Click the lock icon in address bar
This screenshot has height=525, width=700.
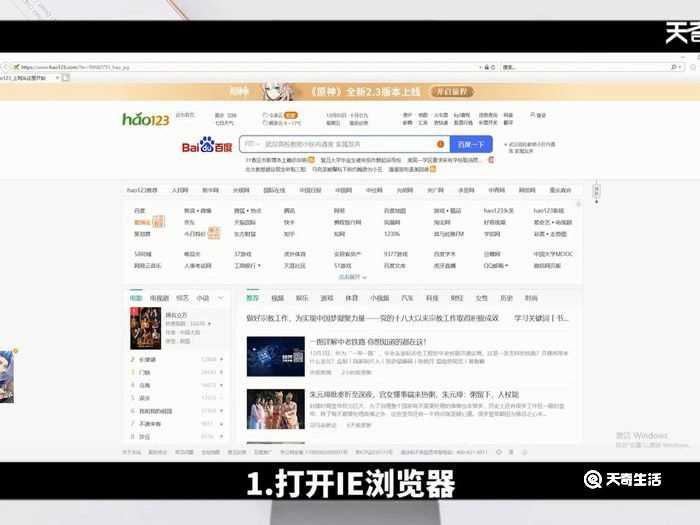pyautogui.click(x=487, y=67)
